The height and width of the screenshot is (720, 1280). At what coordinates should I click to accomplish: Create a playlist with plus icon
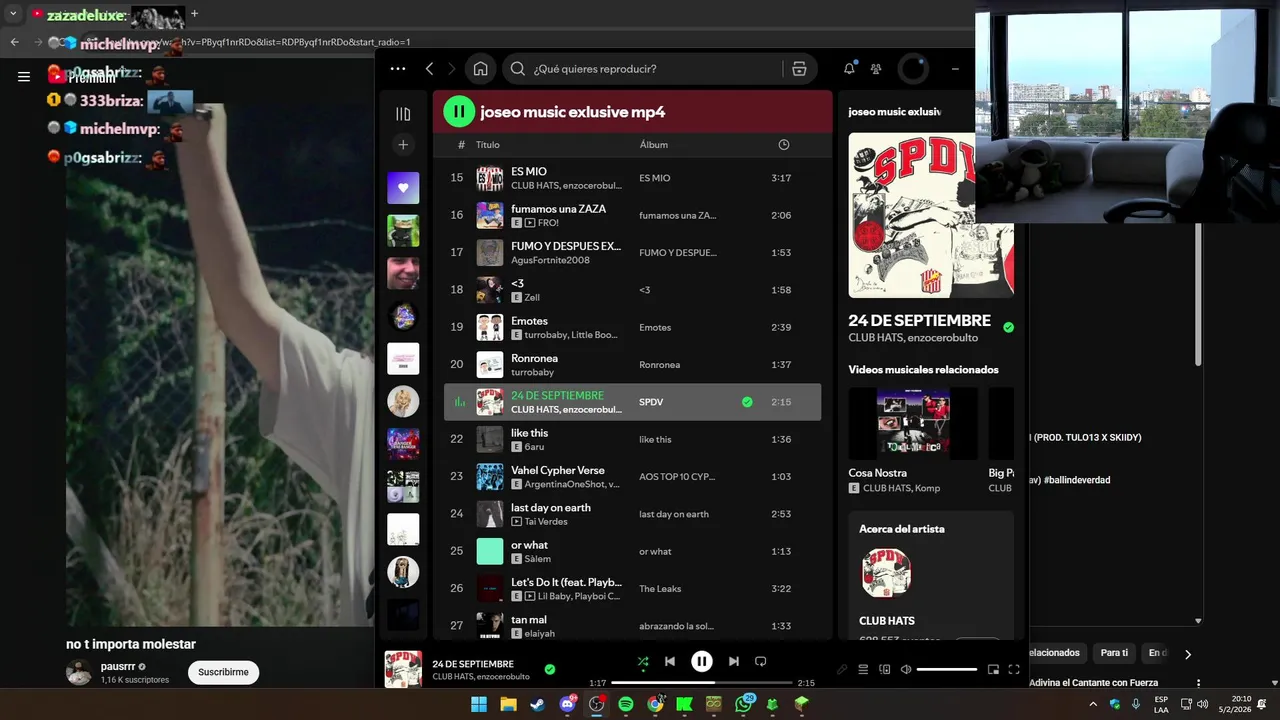pos(403,145)
